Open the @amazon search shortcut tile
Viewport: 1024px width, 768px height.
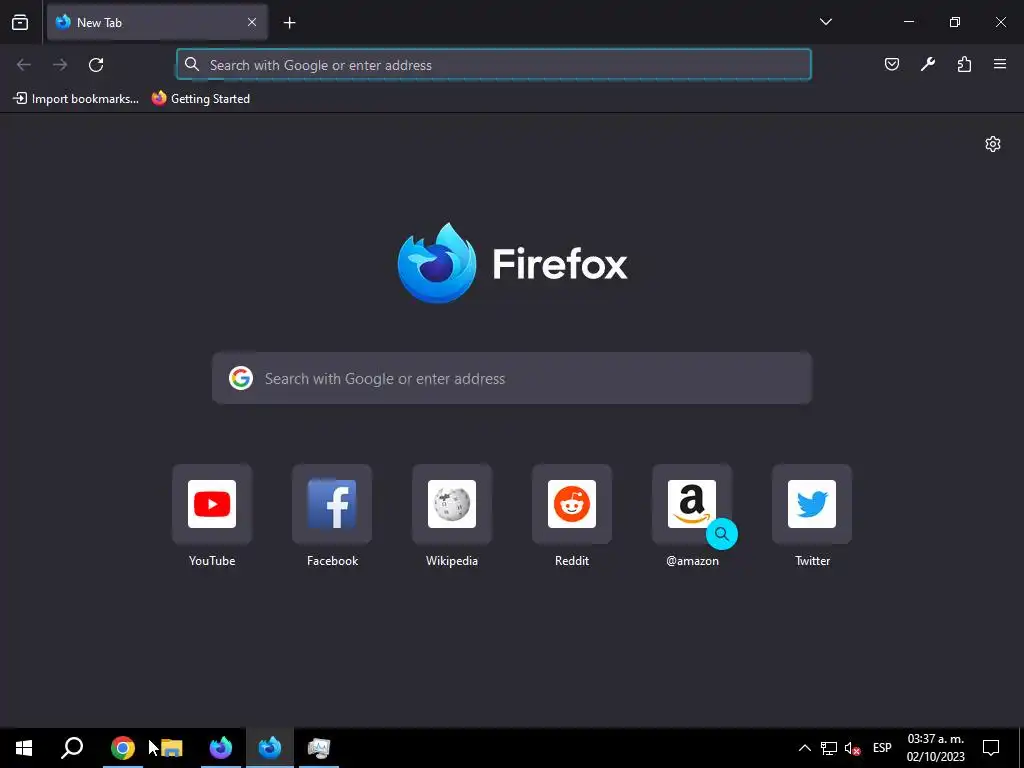tap(692, 504)
